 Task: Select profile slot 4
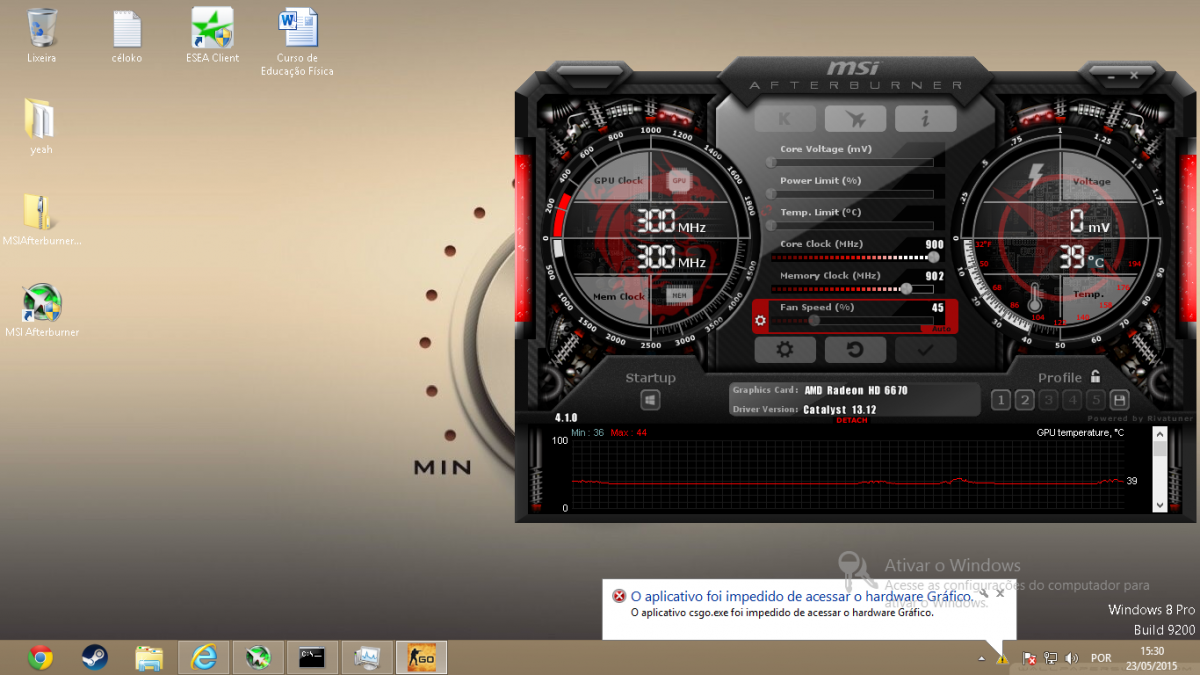coord(1072,400)
